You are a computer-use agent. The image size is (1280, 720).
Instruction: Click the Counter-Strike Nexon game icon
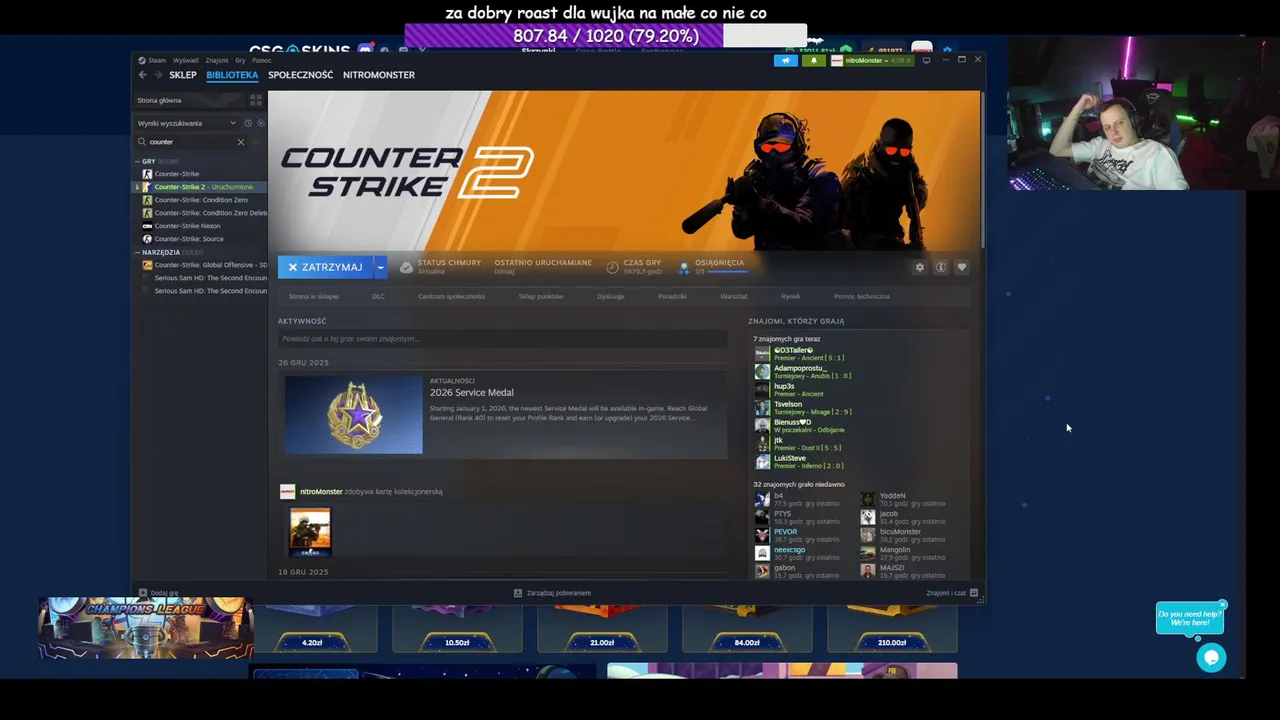click(147, 226)
